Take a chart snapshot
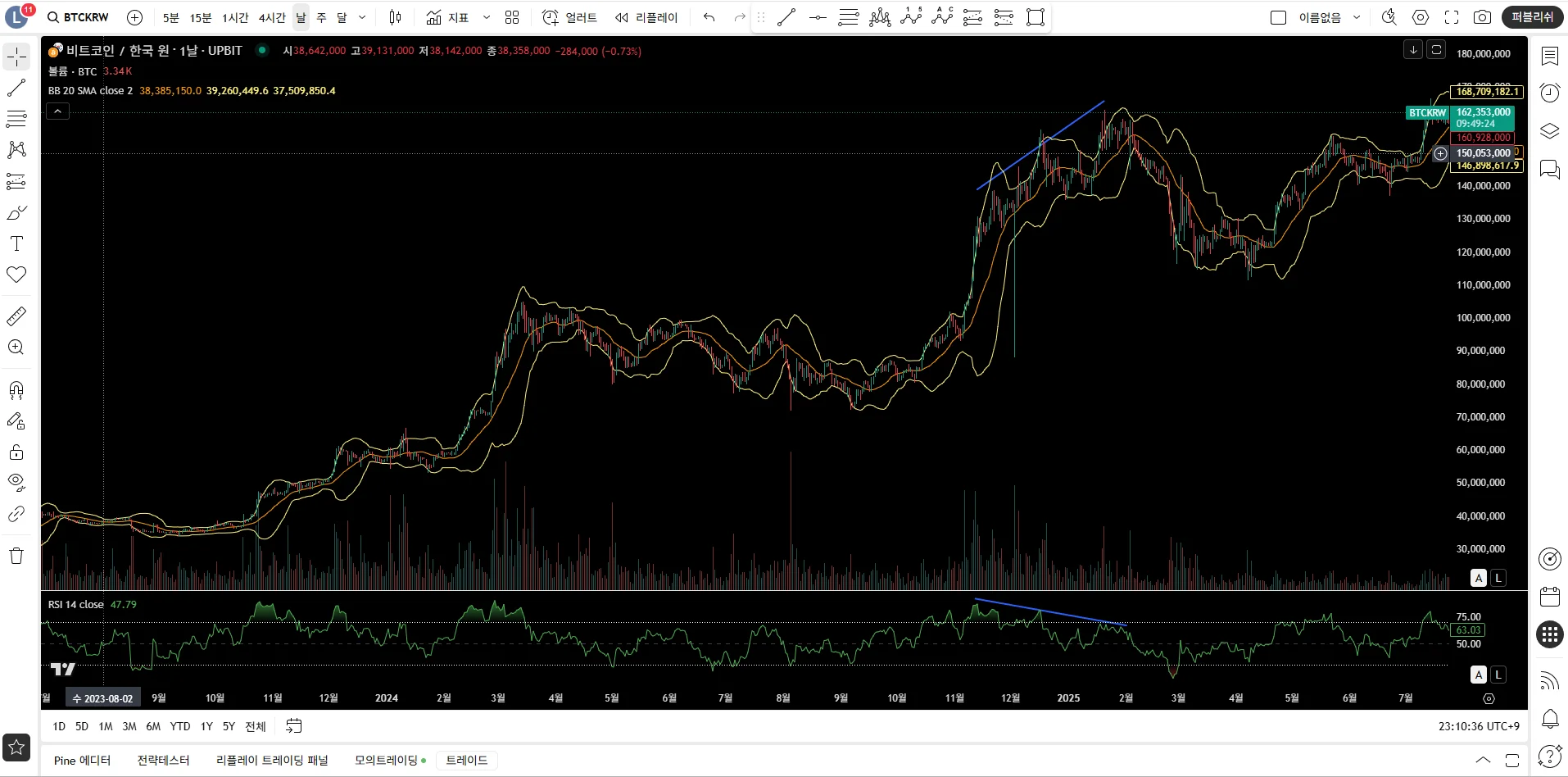This screenshot has width=1568, height=777. pyautogui.click(x=1482, y=17)
